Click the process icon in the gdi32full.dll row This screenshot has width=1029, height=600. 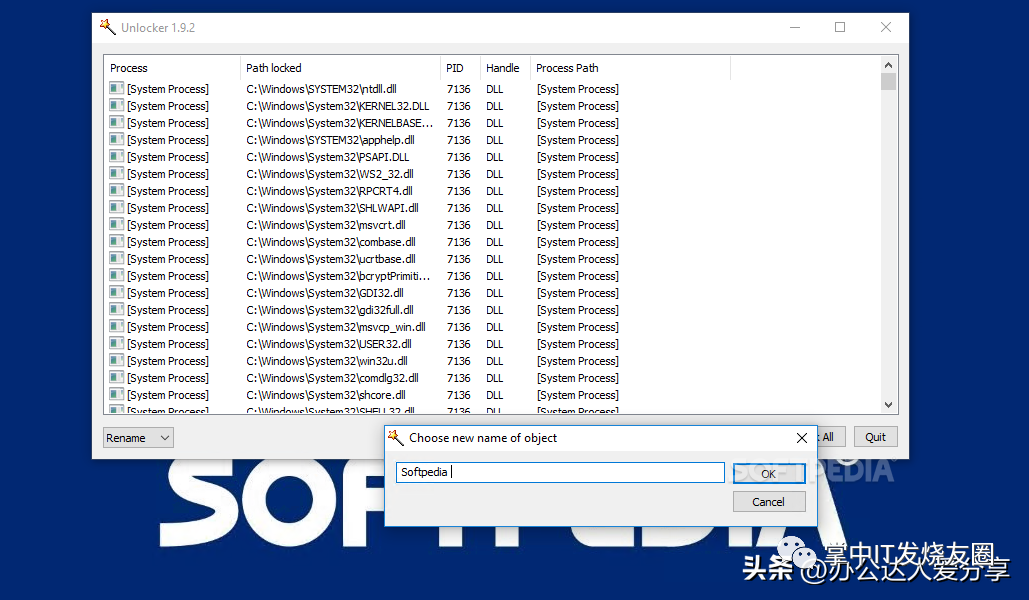(x=117, y=309)
